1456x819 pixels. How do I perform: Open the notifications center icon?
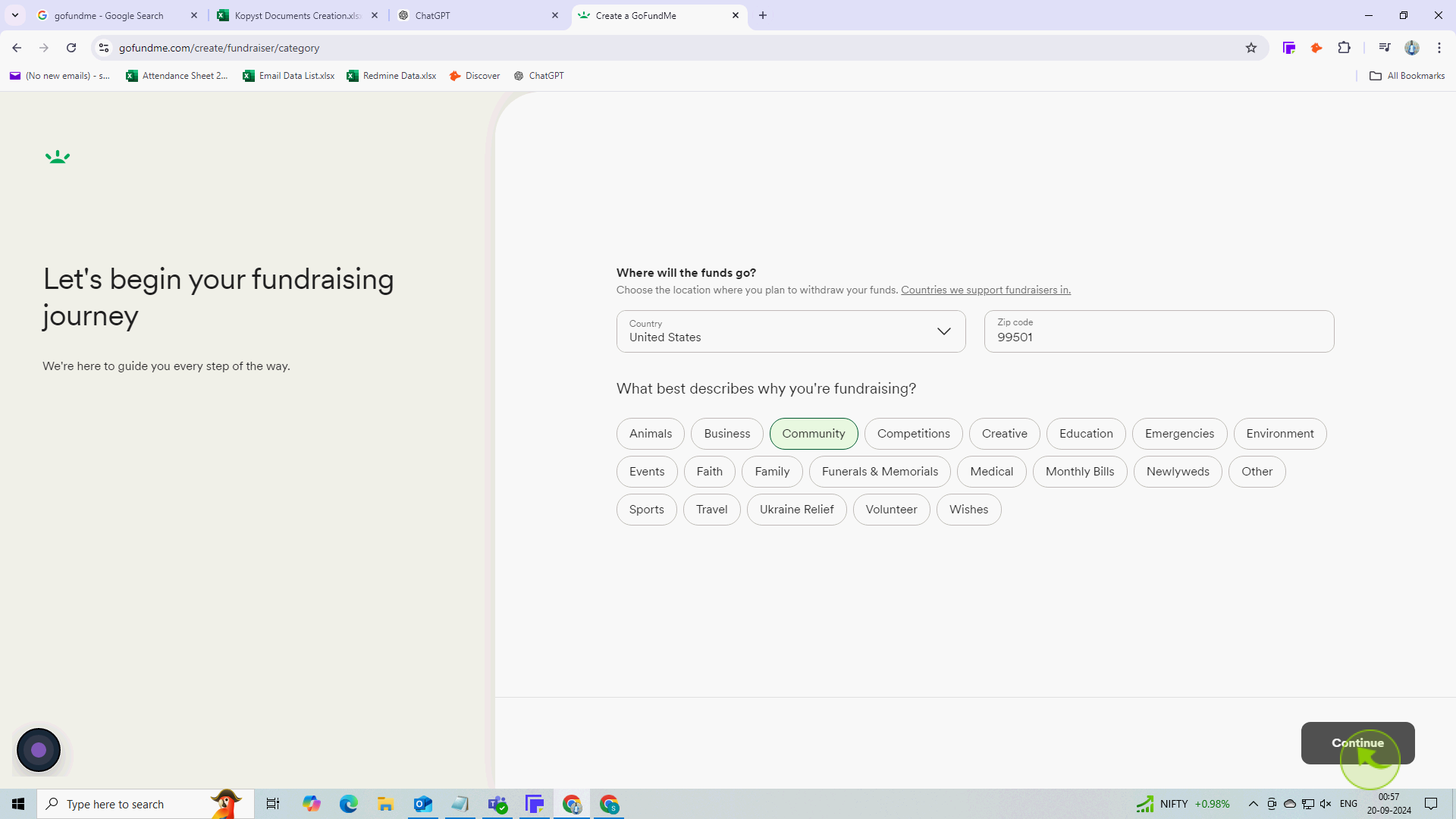(x=1431, y=804)
